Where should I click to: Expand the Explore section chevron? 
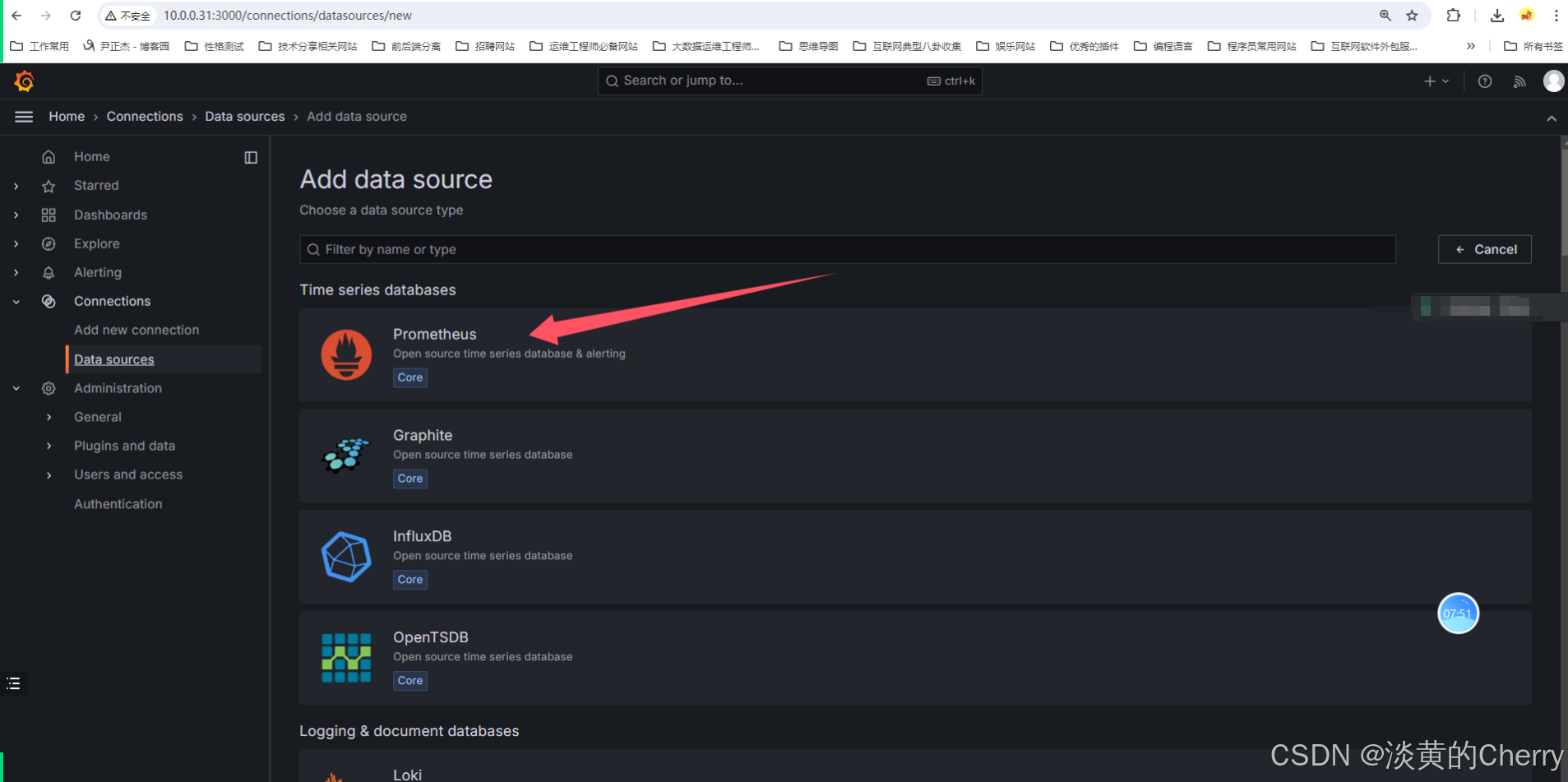click(16, 243)
